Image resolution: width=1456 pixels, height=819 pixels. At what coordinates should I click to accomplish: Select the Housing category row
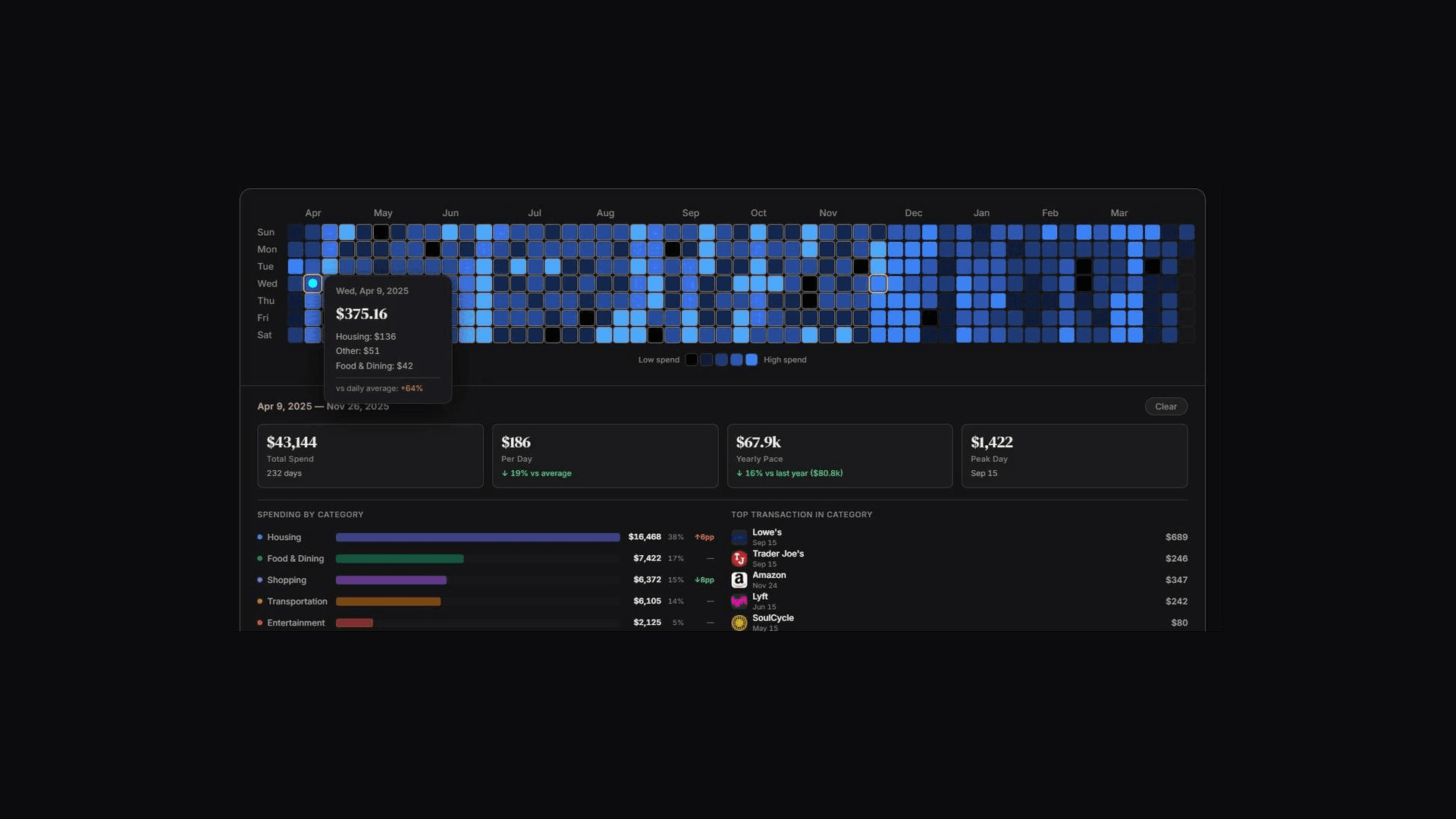pyautogui.click(x=284, y=538)
